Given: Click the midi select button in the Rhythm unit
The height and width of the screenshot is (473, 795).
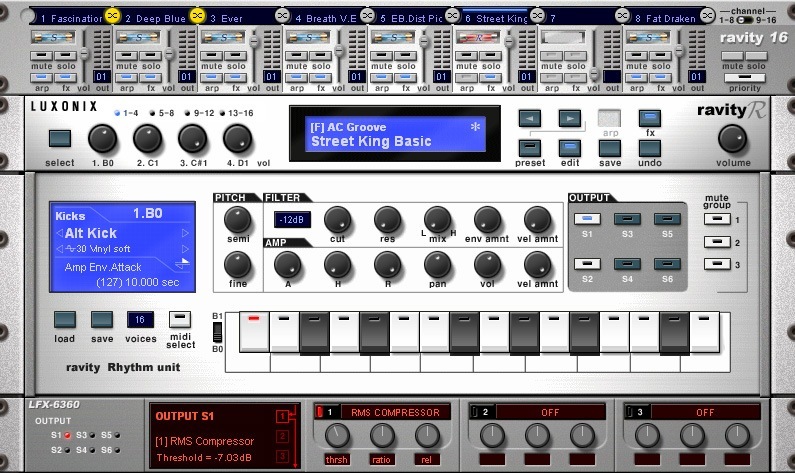Looking at the screenshot, I should pos(179,319).
